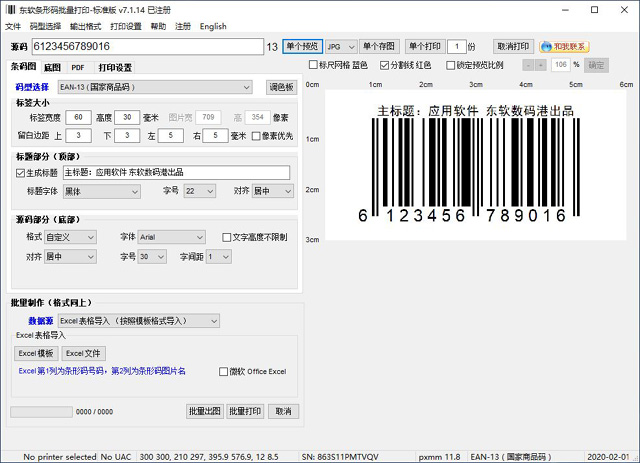
Task: Click the zoom plus button
Action: pos(540,65)
